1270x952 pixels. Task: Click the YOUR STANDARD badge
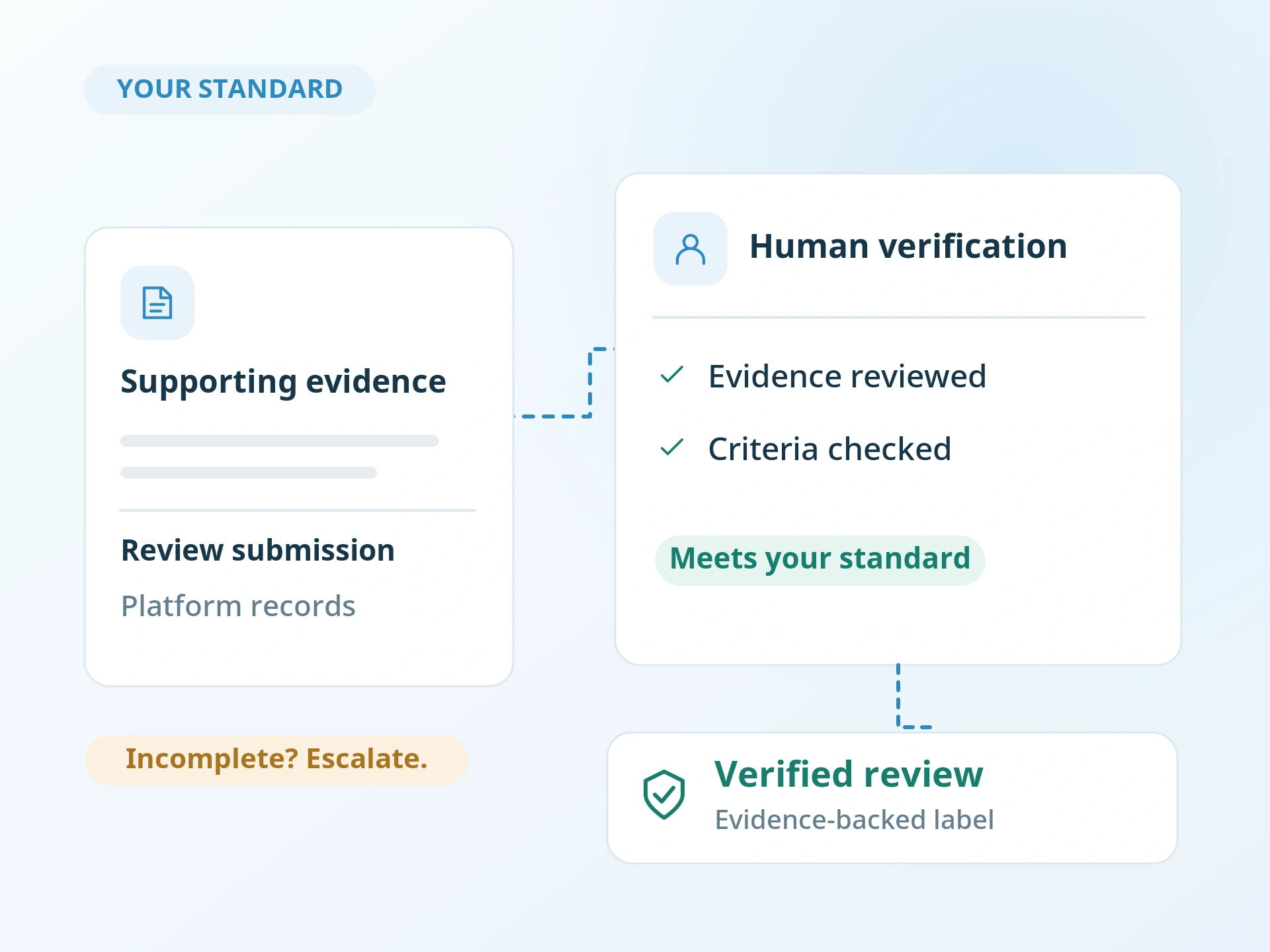tap(230, 89)
